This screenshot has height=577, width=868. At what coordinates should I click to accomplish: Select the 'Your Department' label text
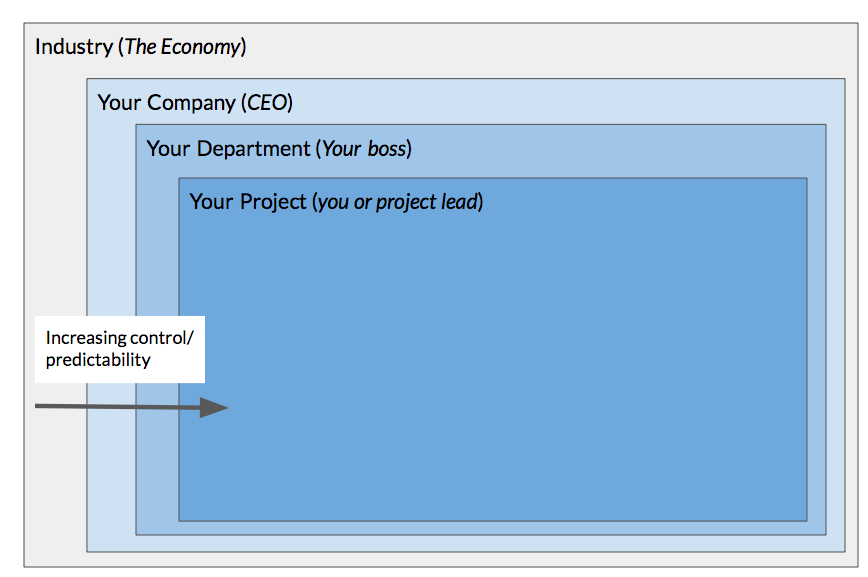[x=228, y=149]
